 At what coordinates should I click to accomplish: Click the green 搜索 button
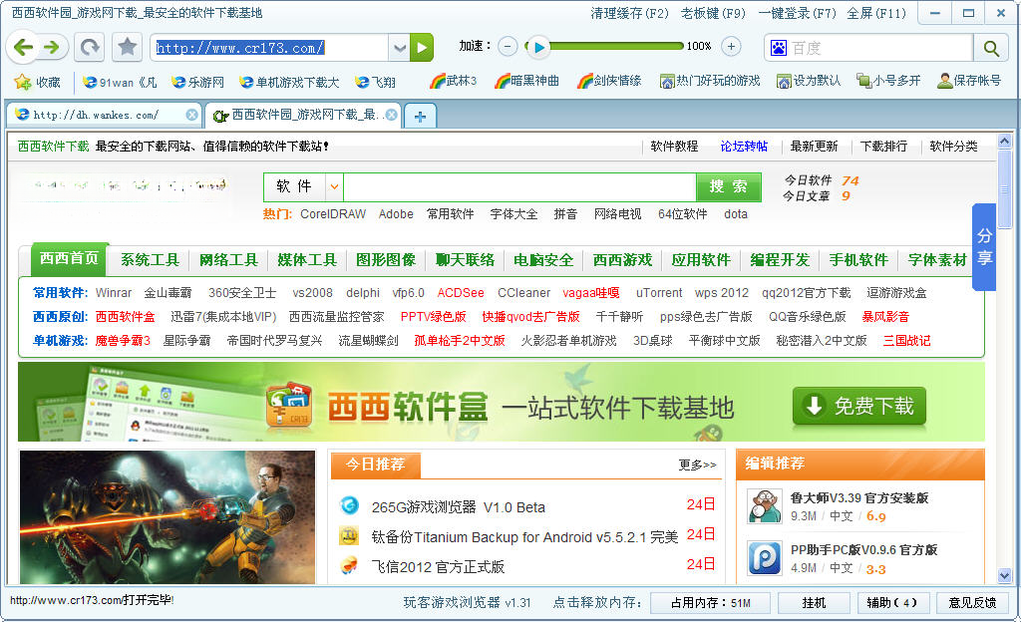[729, 187]
